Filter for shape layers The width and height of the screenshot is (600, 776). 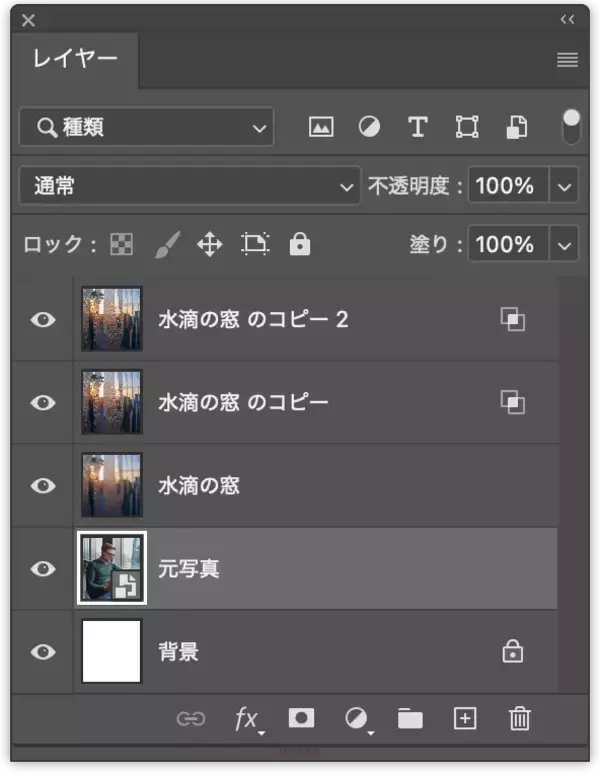coord(467,127)
